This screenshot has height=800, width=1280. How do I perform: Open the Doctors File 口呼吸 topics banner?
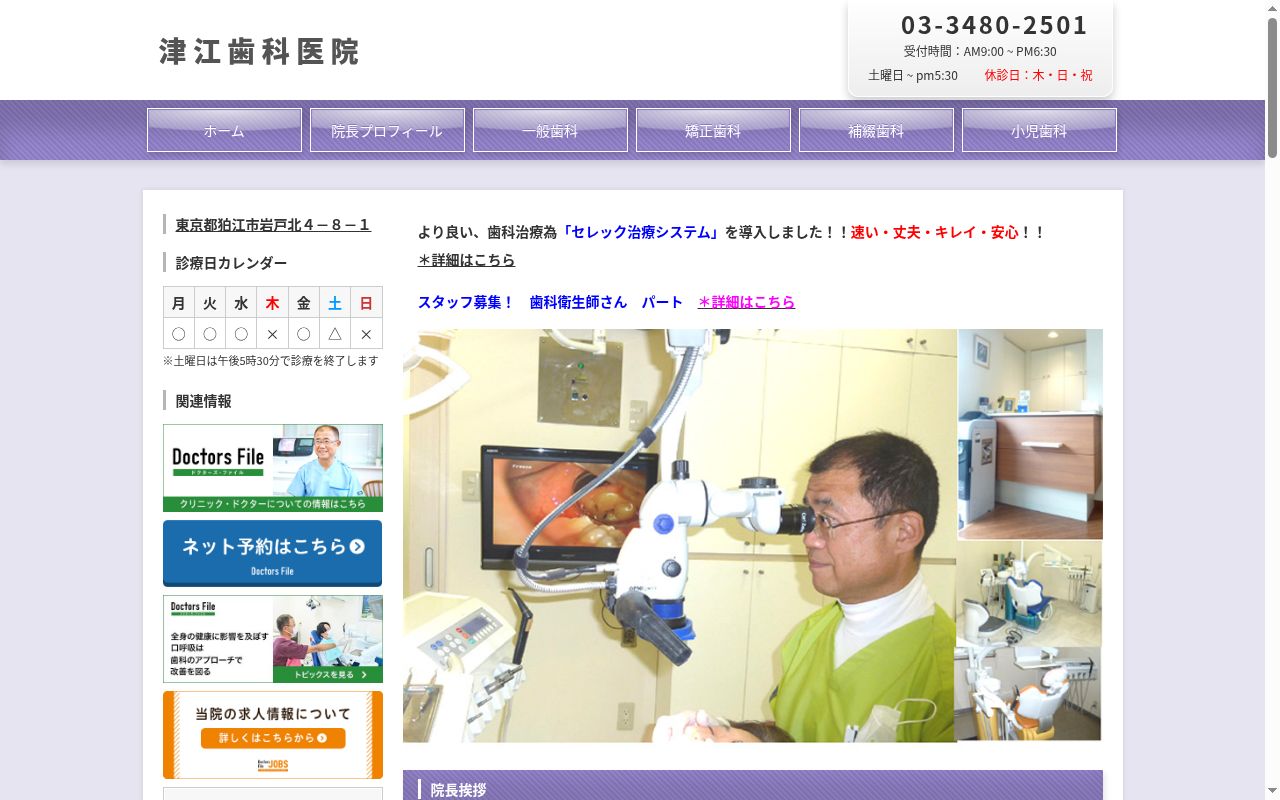click(273, 639)
